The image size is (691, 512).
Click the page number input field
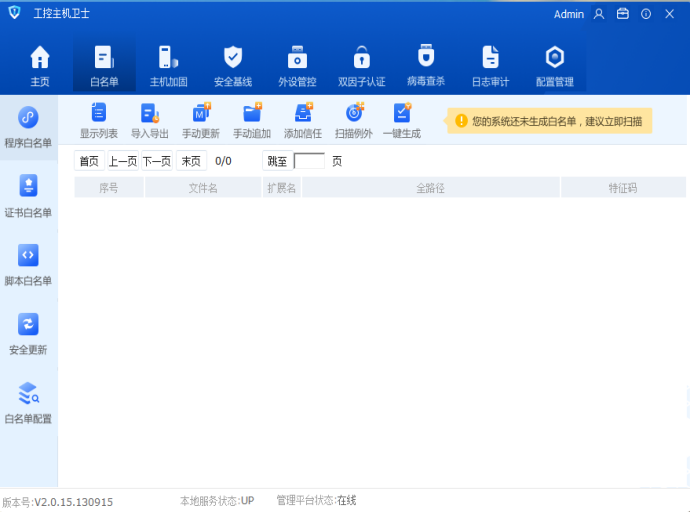pyautogui.click(x=309, y=161)
